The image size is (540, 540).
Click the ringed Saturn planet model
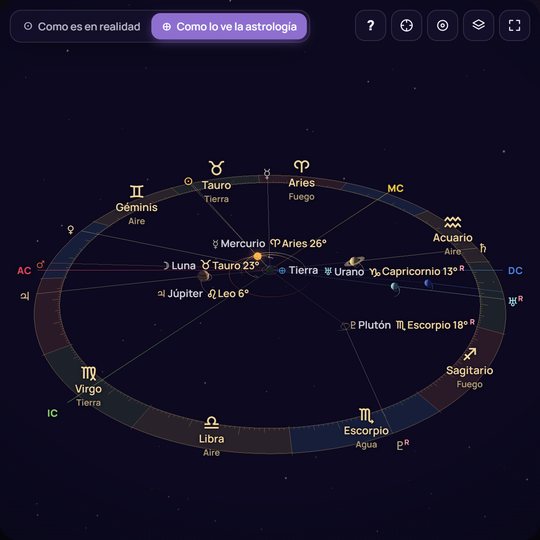click(354, 261)
